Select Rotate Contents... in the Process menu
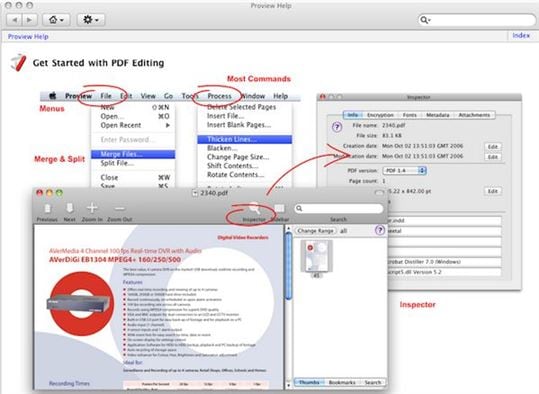Screen dimensions: 539x394 [245, 175]
